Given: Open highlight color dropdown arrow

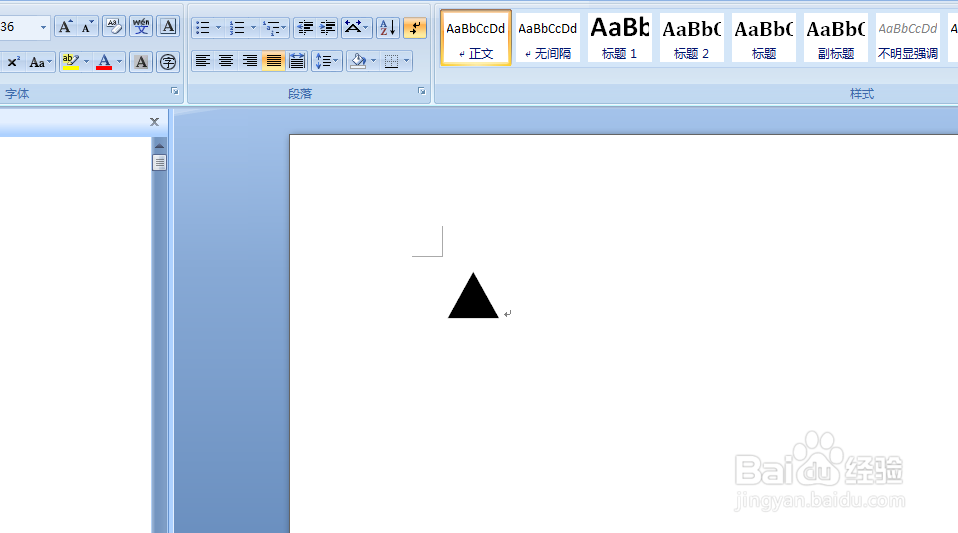Looking at the screenshot, I should coord(86,62).
